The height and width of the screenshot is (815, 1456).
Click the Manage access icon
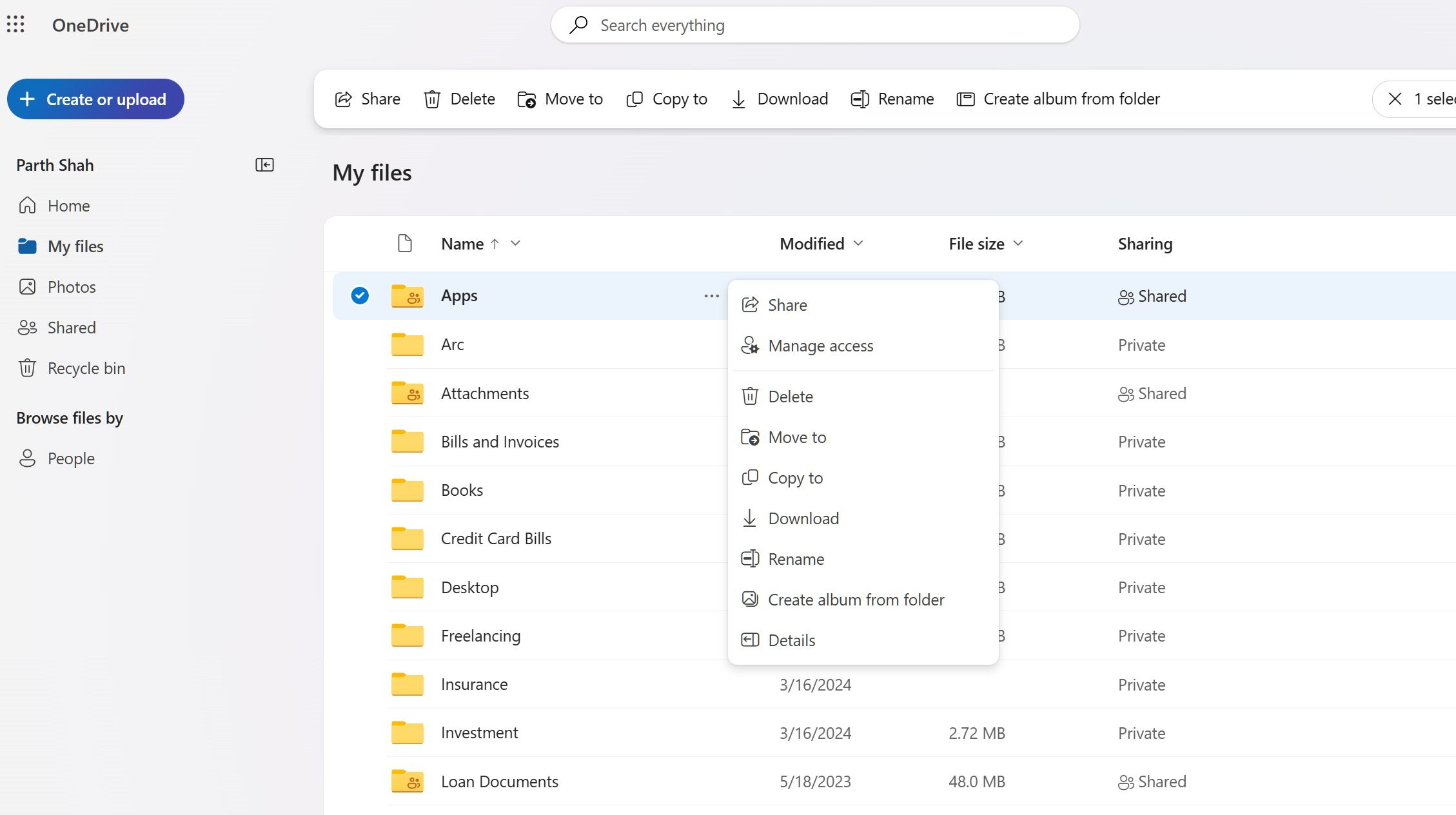click(x=751, y=345)
